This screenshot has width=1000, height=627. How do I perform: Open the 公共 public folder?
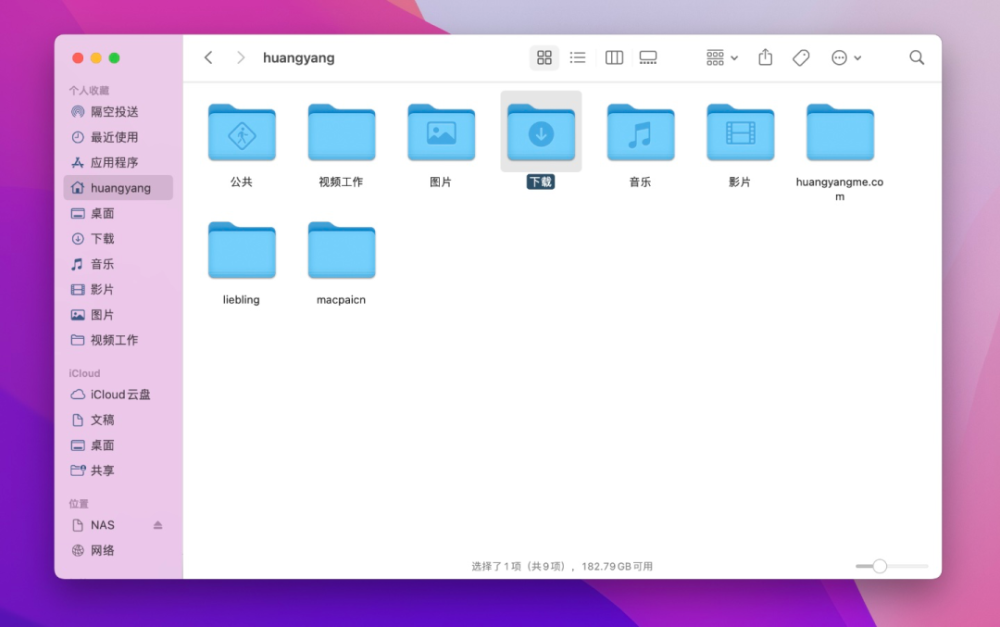241,133
